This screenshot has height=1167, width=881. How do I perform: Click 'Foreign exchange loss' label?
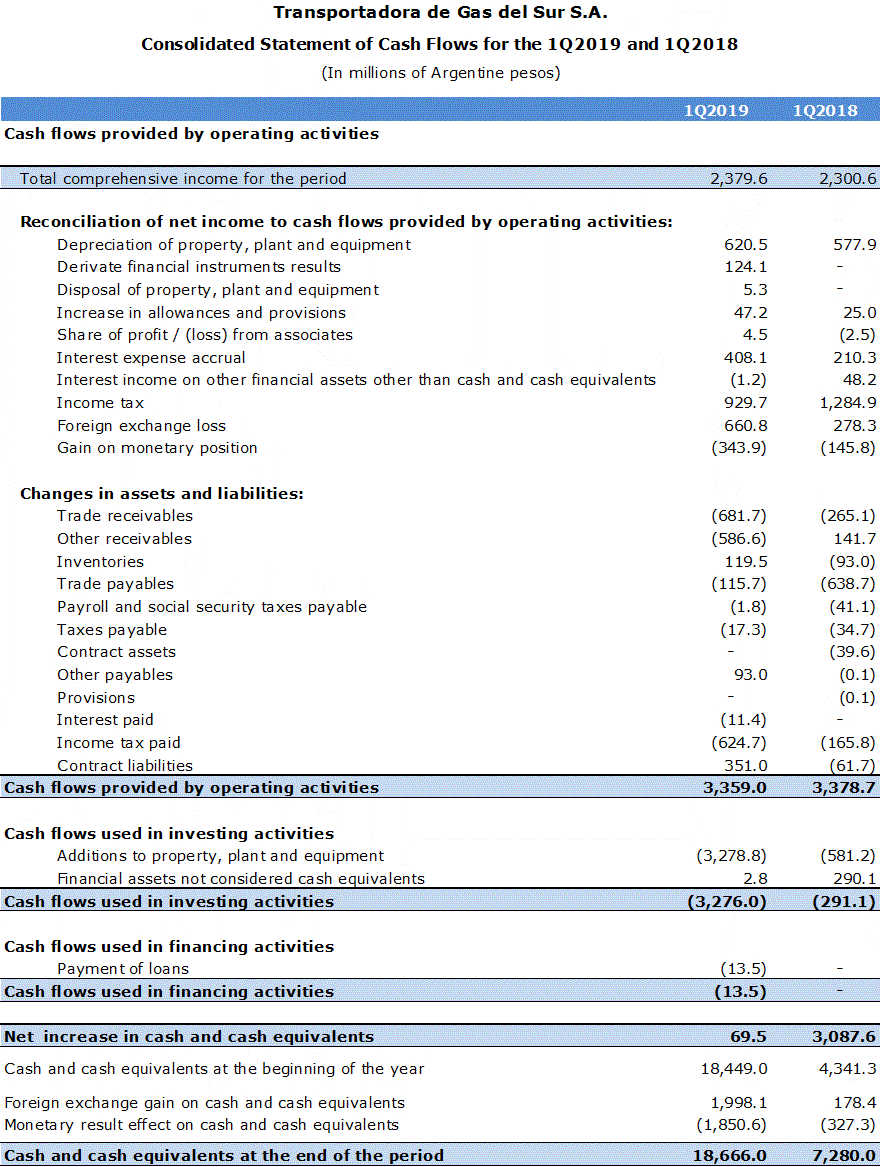tap(141, 426)
